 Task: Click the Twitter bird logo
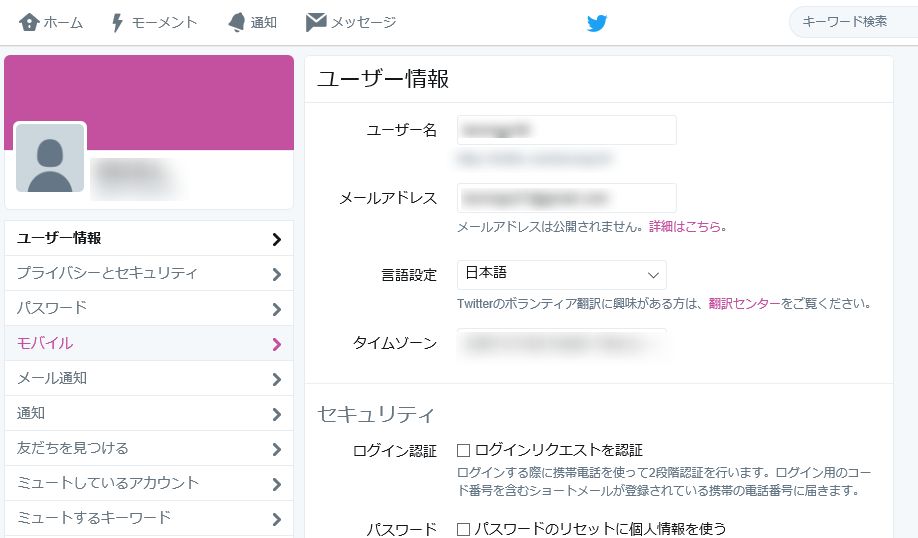(597, 23)
